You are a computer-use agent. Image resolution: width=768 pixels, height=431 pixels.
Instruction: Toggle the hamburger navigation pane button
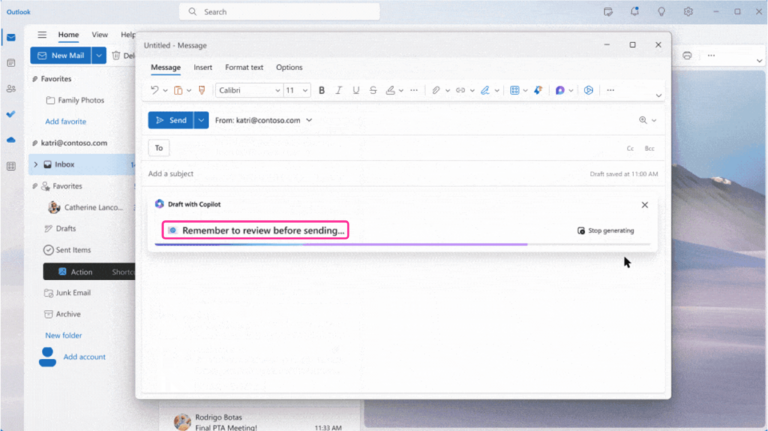(41, 35)
